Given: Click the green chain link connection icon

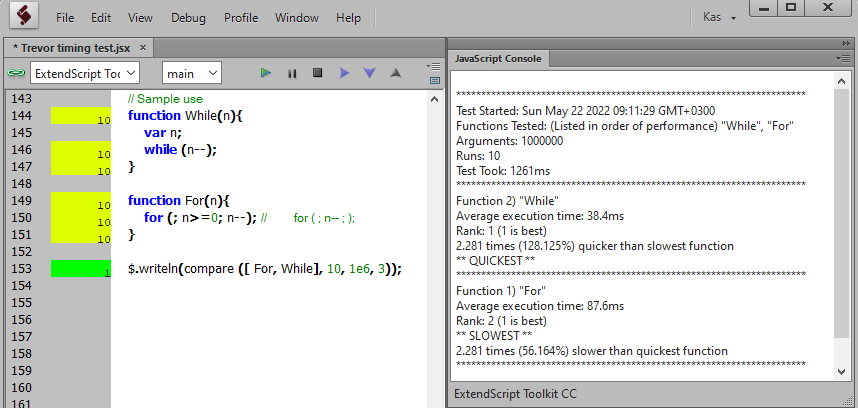Looking at the screenshot, I should (16, 73).
